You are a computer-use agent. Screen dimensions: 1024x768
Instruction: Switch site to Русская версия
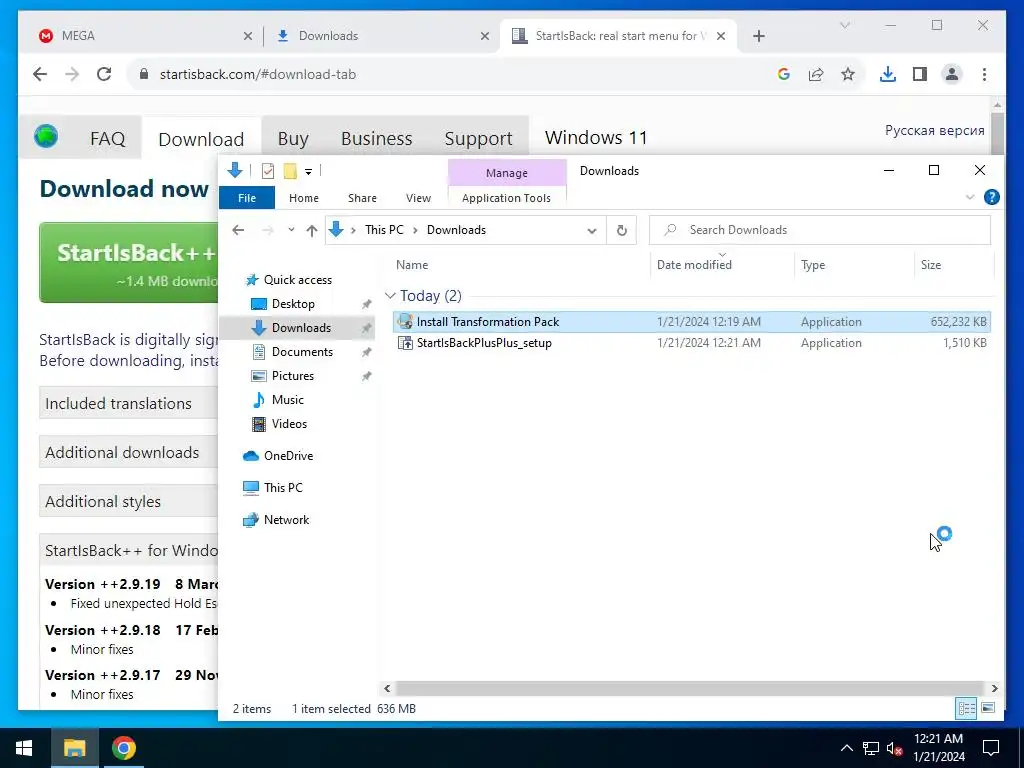click(934, 130)
